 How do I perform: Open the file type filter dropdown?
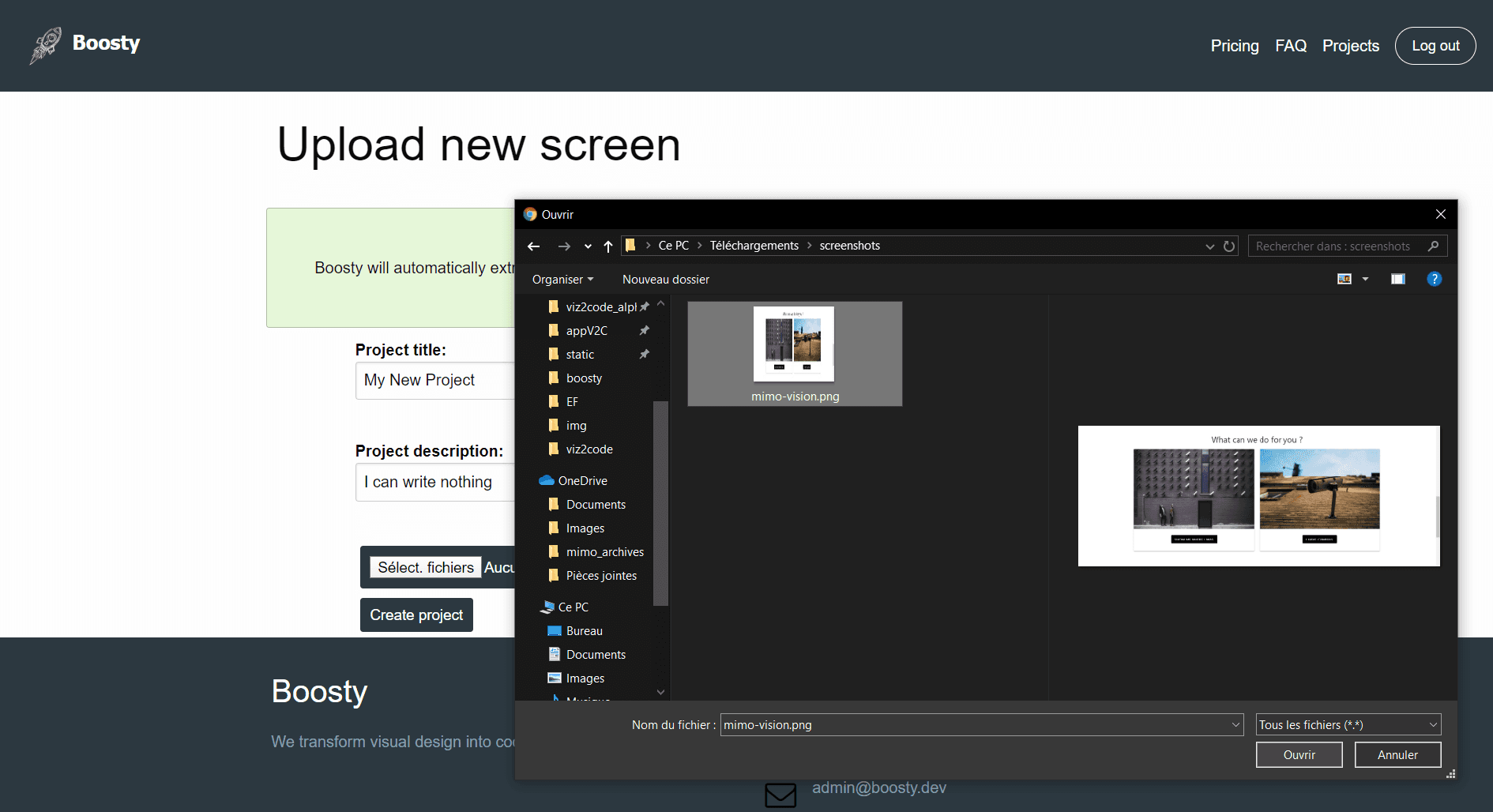coord(1348,725)
